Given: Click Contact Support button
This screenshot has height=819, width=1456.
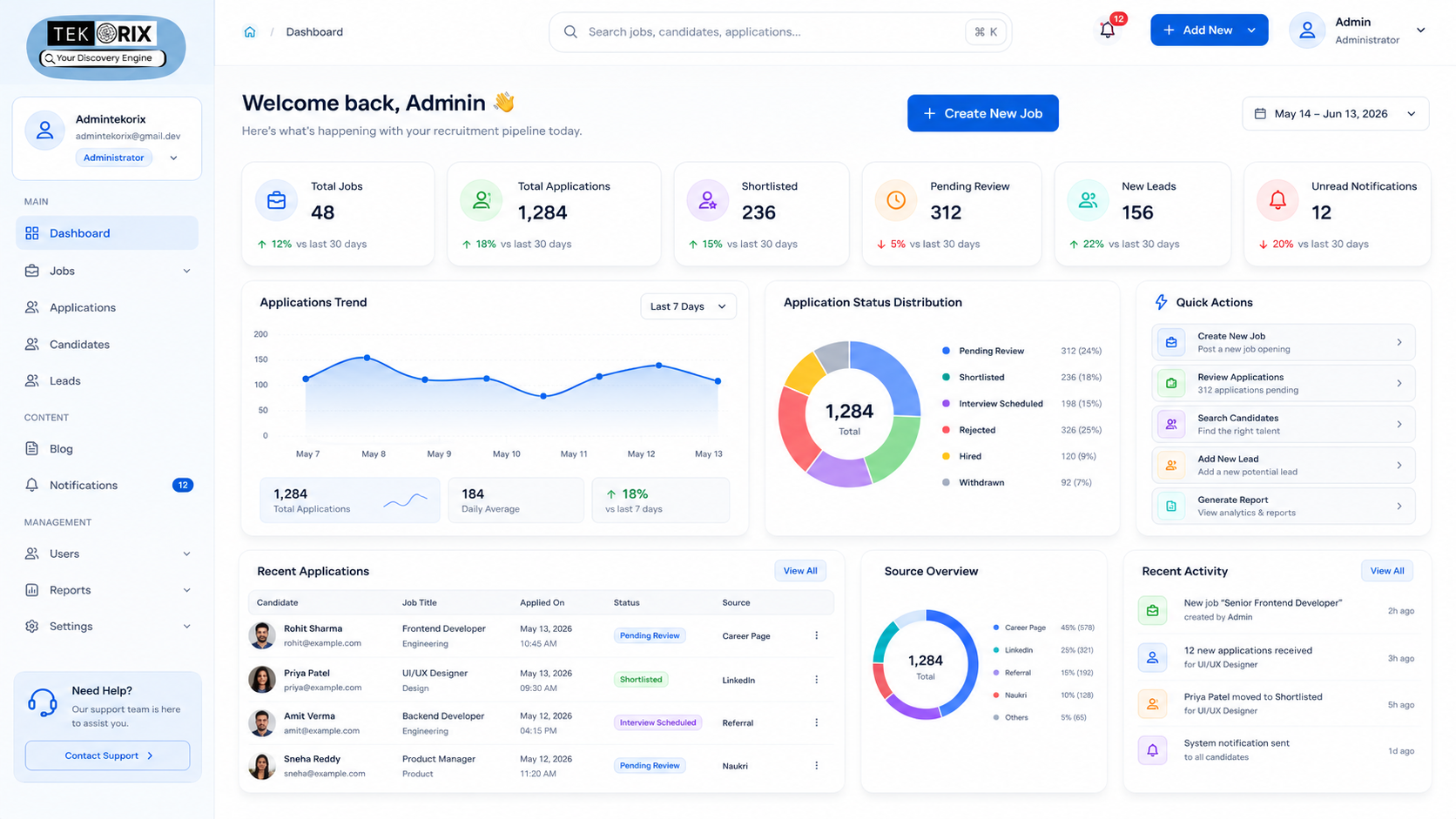Looking at the screenshot, I should 108,755.
